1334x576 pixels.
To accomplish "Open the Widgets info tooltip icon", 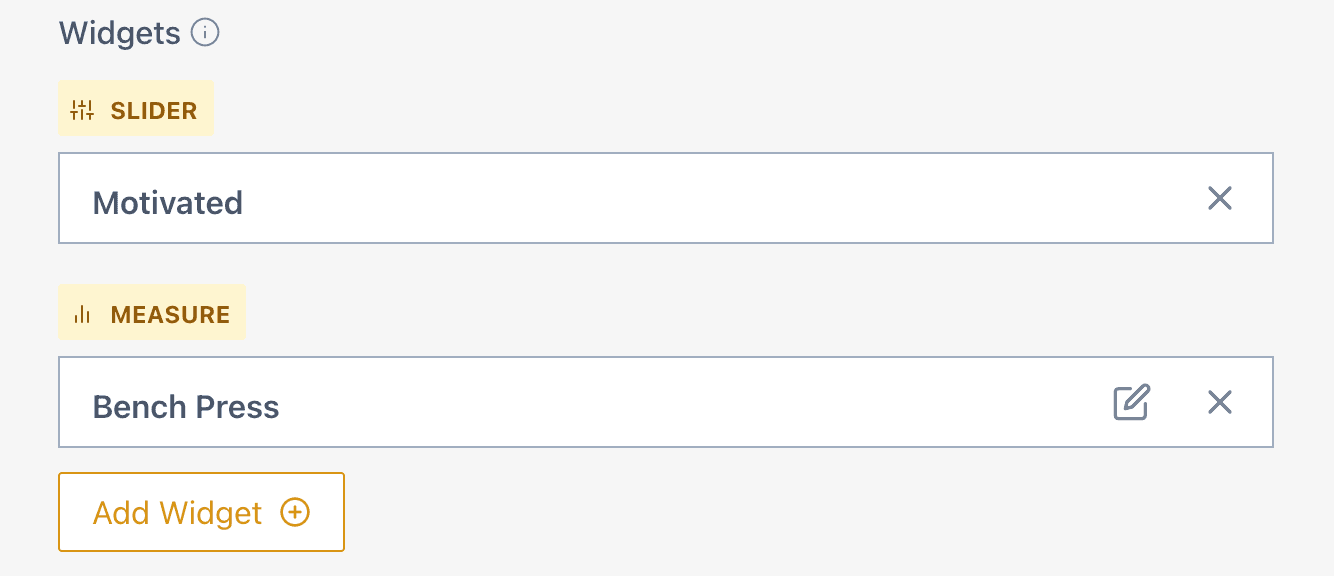I will 205,33.
